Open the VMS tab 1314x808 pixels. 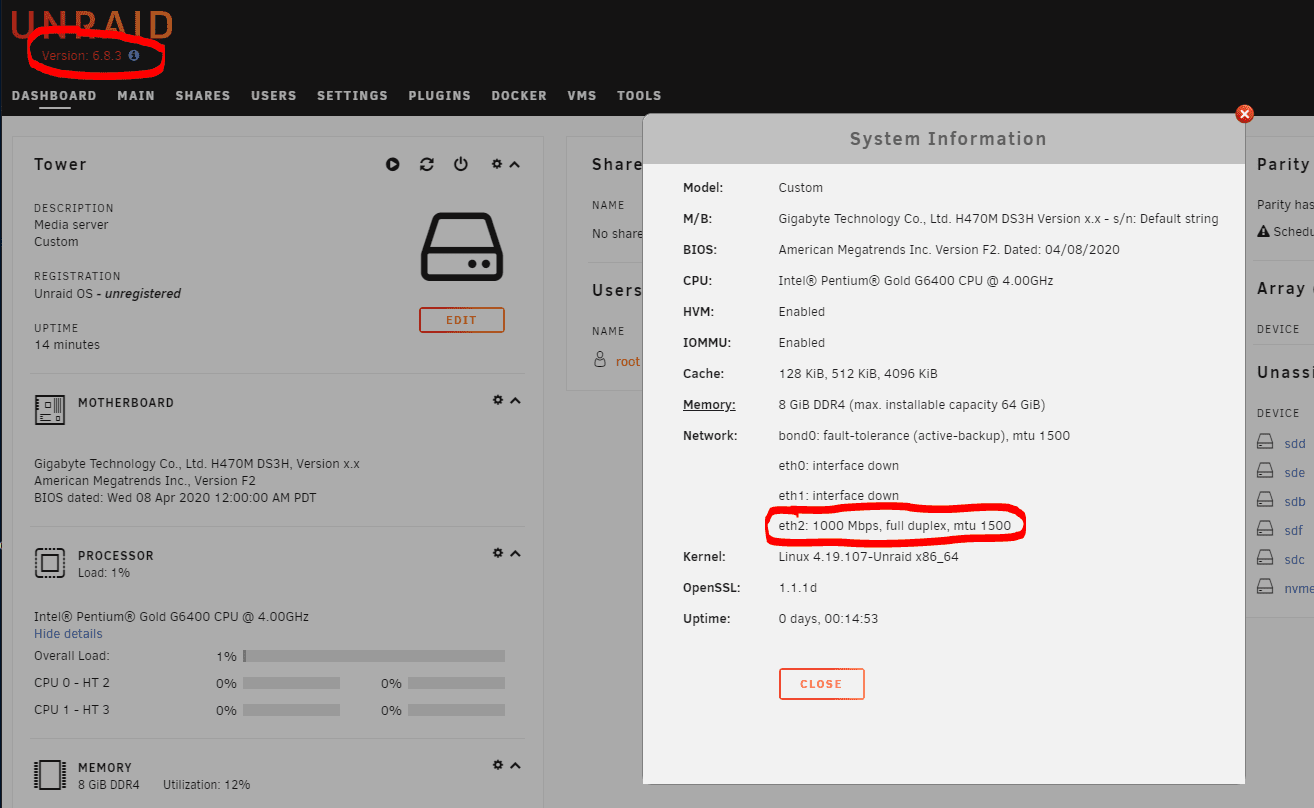(582, 96)
